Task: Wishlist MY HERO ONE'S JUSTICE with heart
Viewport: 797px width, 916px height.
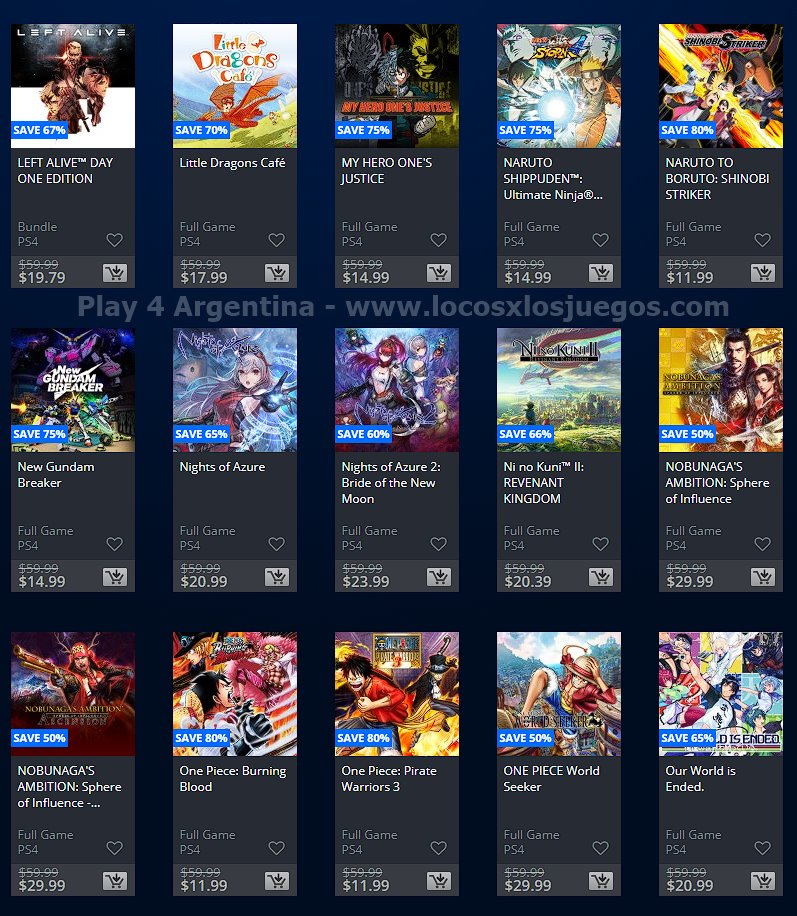Action: [439, 240]
